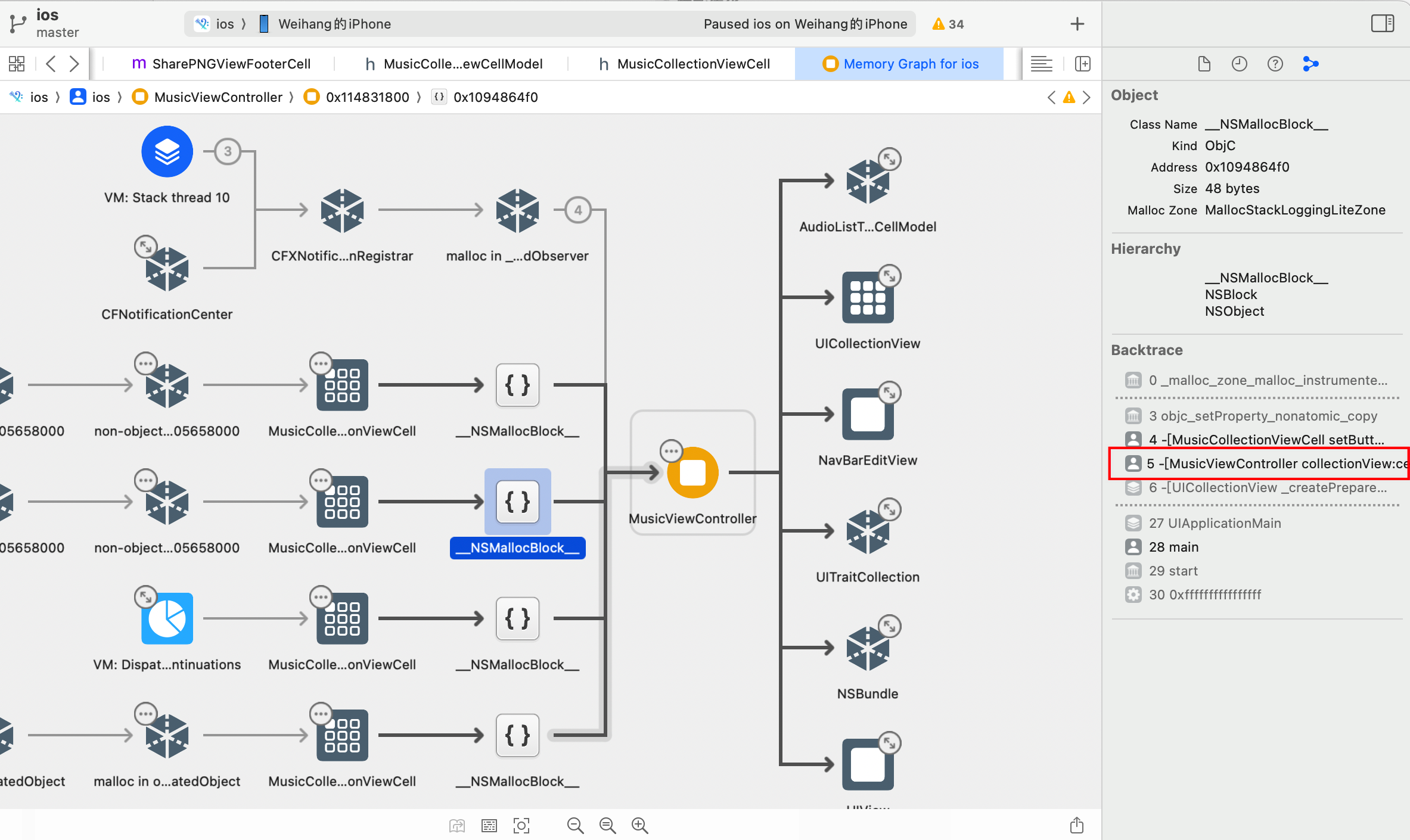Click the actual size zoom magnifier

[607, 825]
